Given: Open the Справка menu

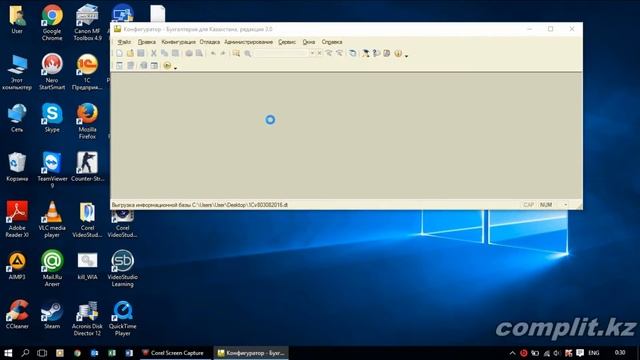Looking at the screenshot, I should 332,42.
